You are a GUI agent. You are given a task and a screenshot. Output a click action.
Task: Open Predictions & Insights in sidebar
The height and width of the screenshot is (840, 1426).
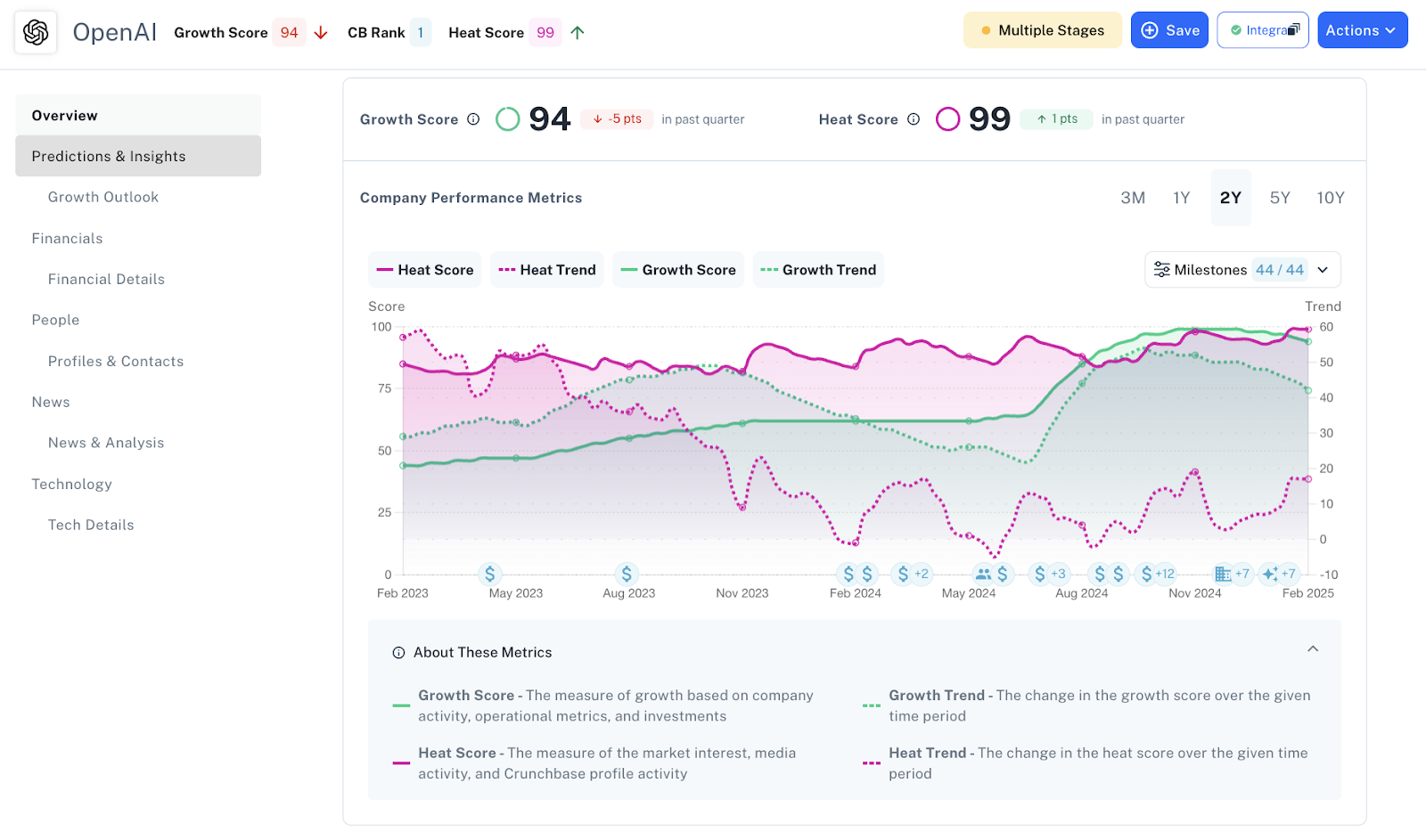138,156
